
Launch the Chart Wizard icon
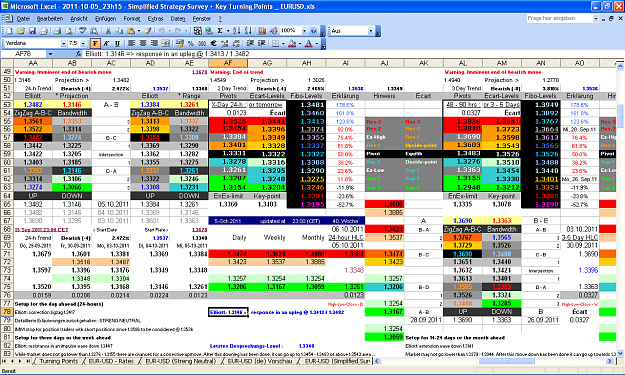point(262,31)
